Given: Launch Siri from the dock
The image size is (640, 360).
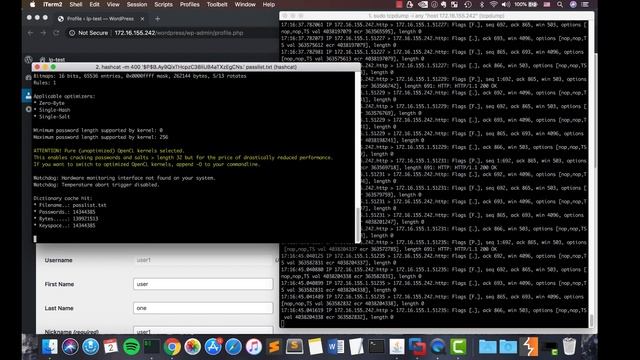Looking at the screenshot, I should tap(70, 347).
